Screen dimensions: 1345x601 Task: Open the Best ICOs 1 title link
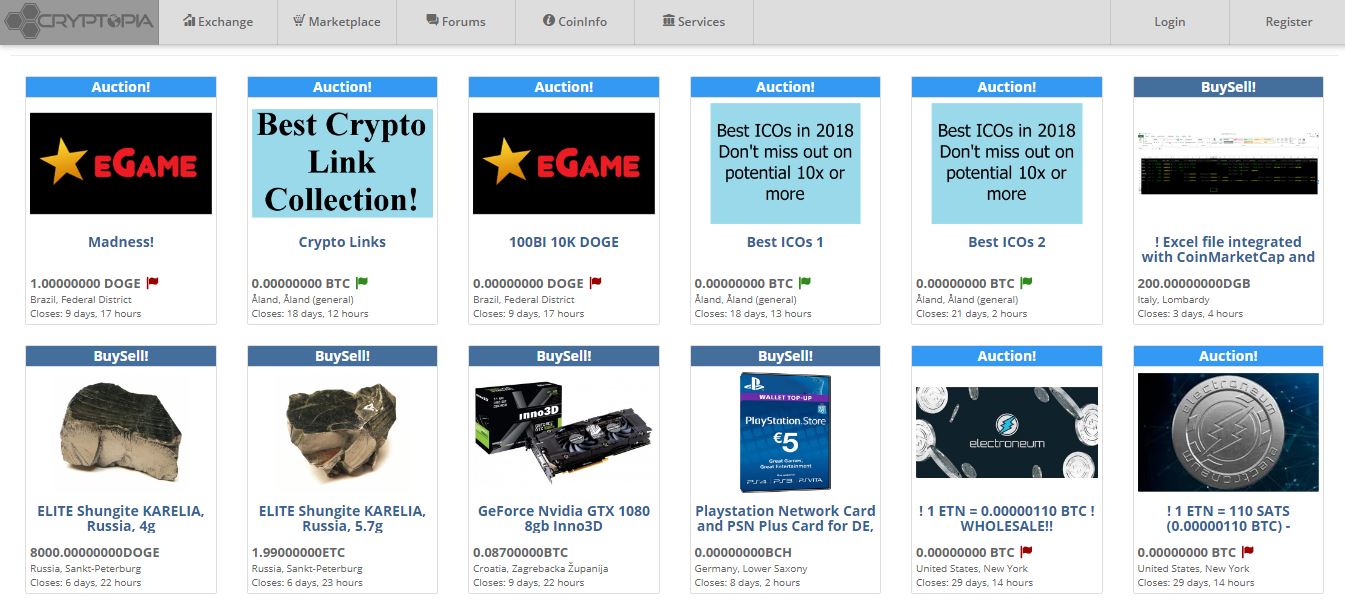coord(785,242)
